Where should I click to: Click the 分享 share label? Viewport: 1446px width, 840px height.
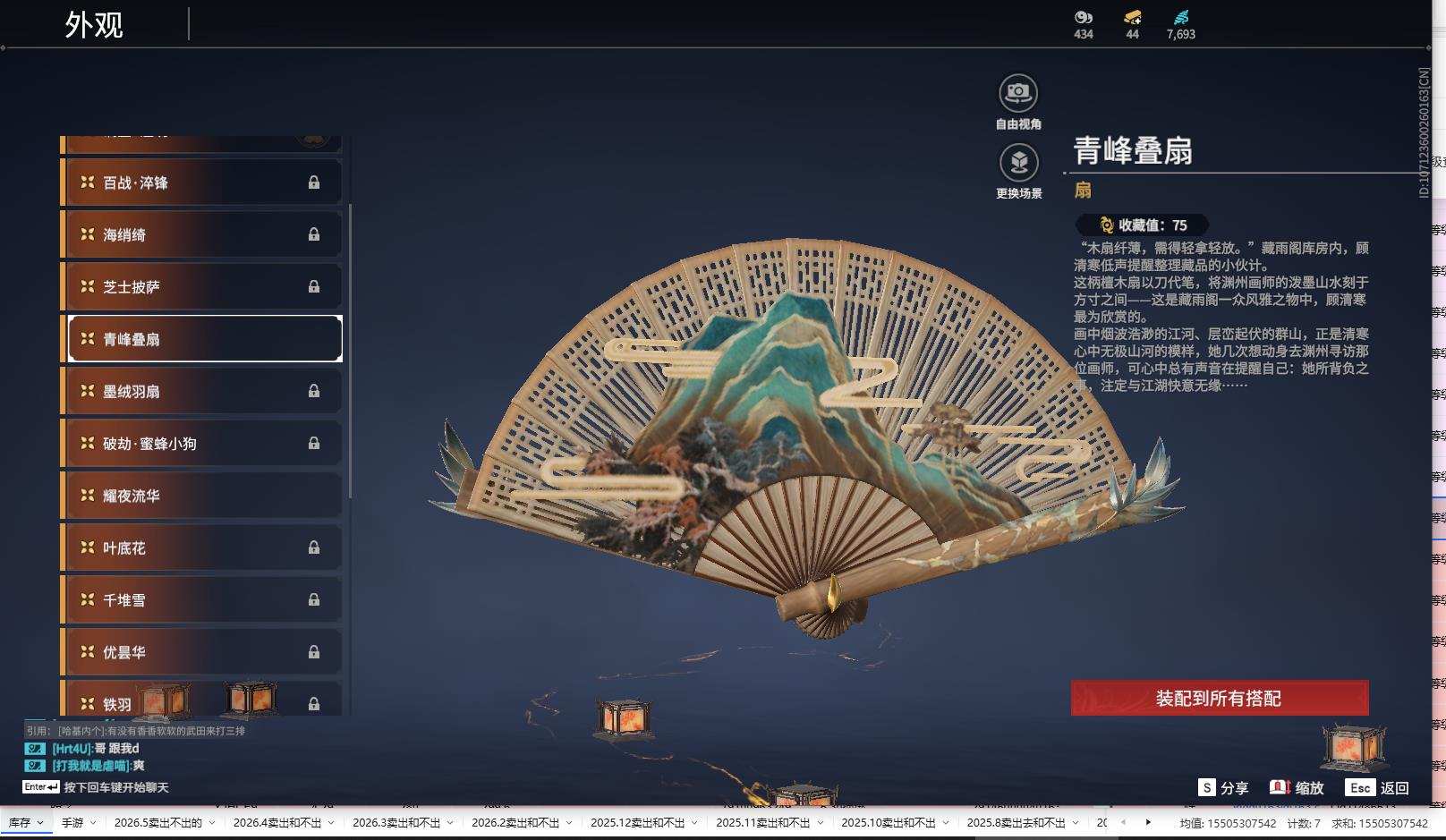[1234, 788]
